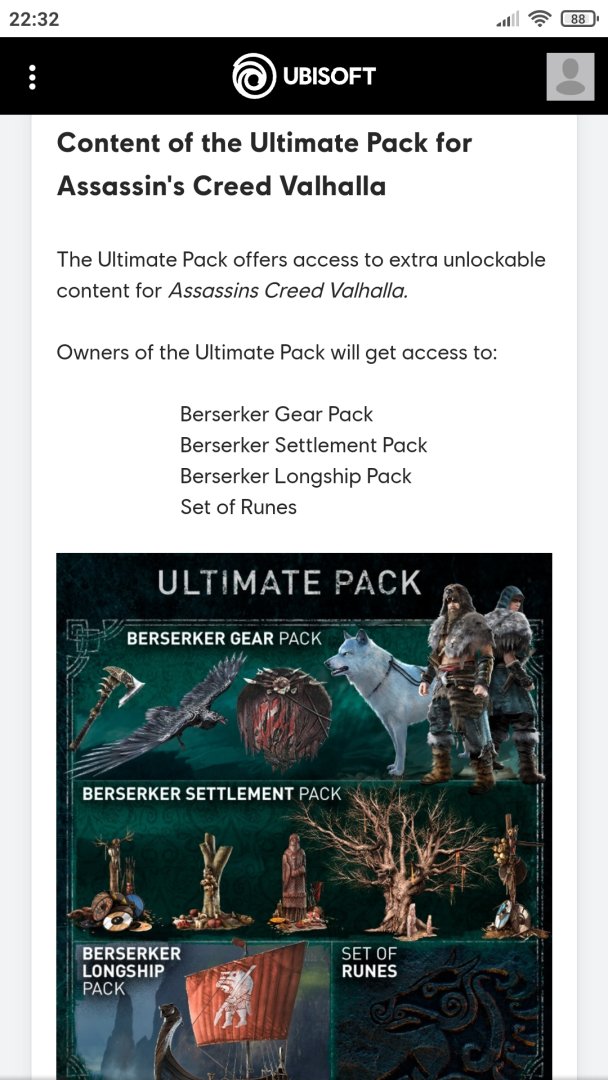The width and height of the screenshot is (608, 1080).
Task: Tap the Wi-Fi status icon
Action: [541, 19]
